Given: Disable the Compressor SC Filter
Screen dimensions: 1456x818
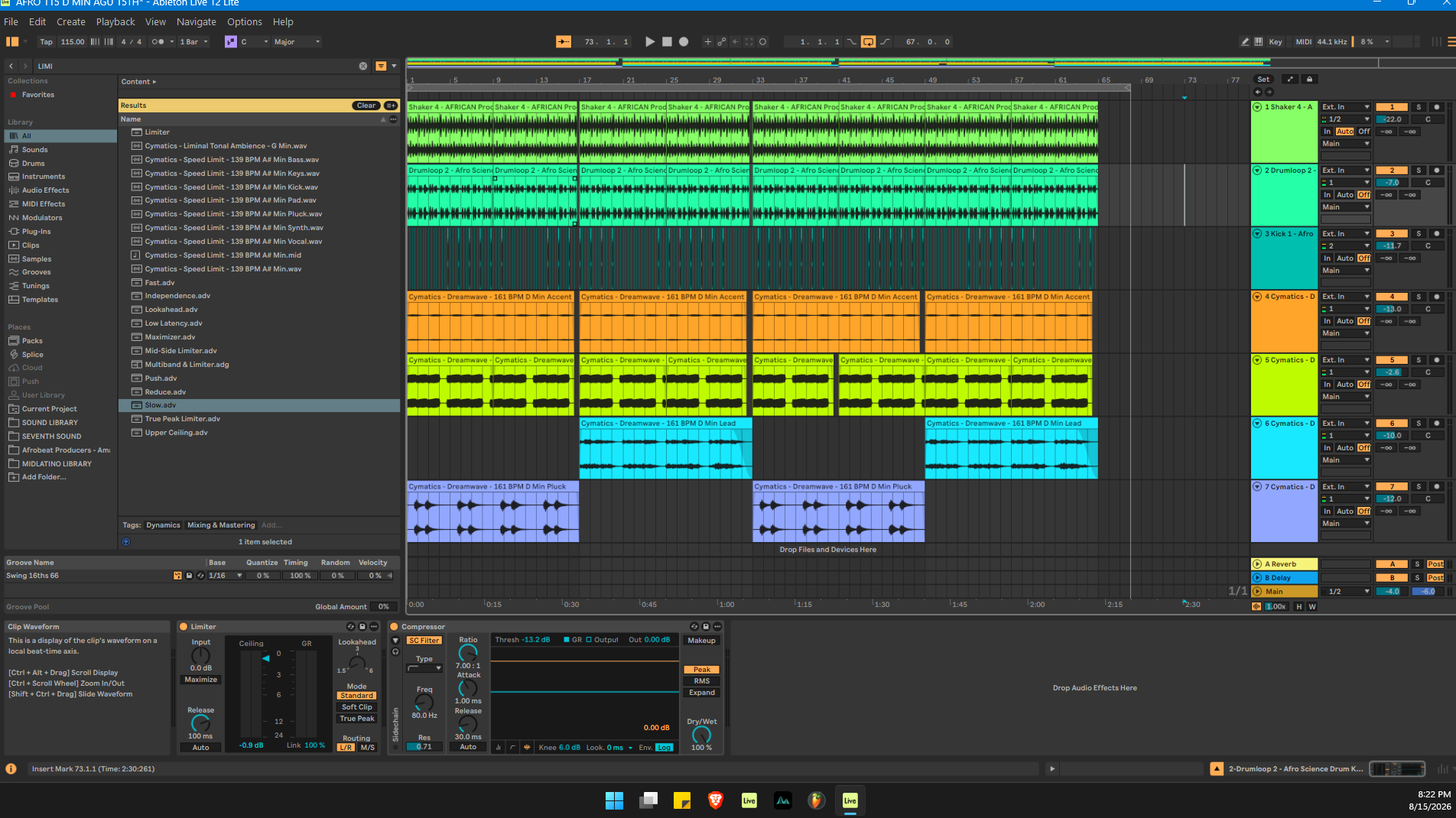Looking at the screenshot, I should coord(424,641).
